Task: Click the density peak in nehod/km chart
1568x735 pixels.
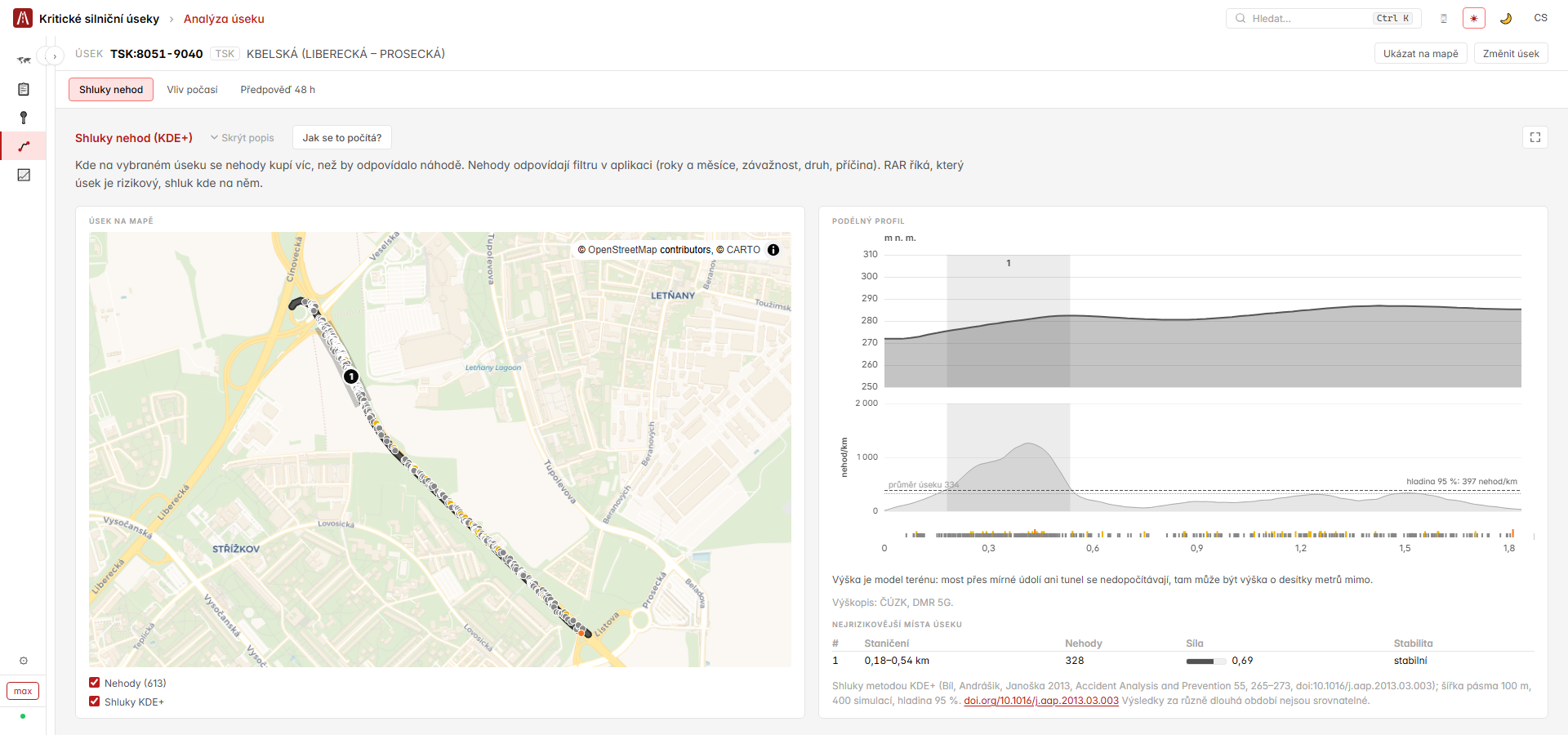Action: click(x=1029, y=445)
